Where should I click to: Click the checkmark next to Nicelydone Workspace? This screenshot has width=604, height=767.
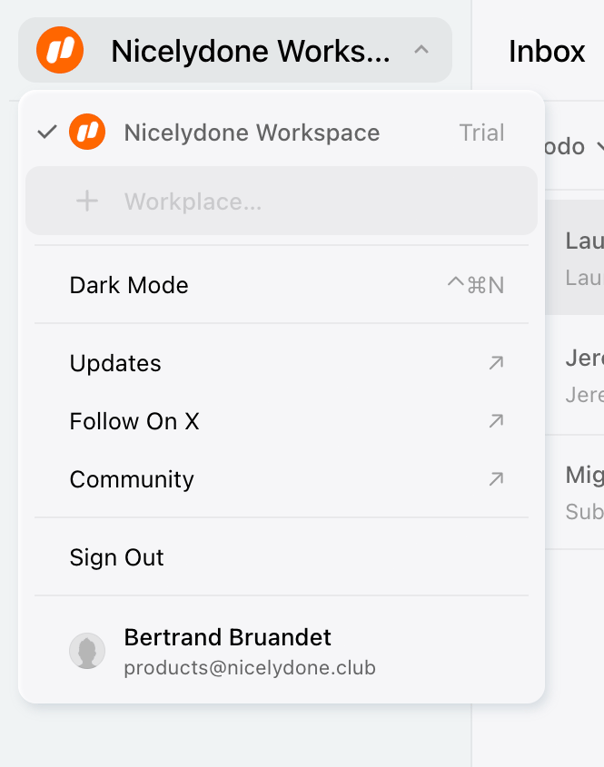click(x=47, y=132)
